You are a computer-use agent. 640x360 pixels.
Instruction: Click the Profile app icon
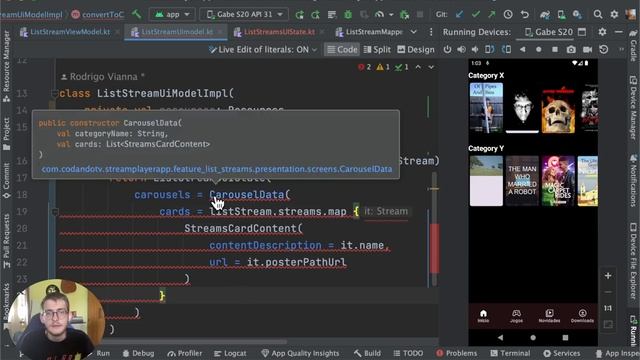point(379,15)
